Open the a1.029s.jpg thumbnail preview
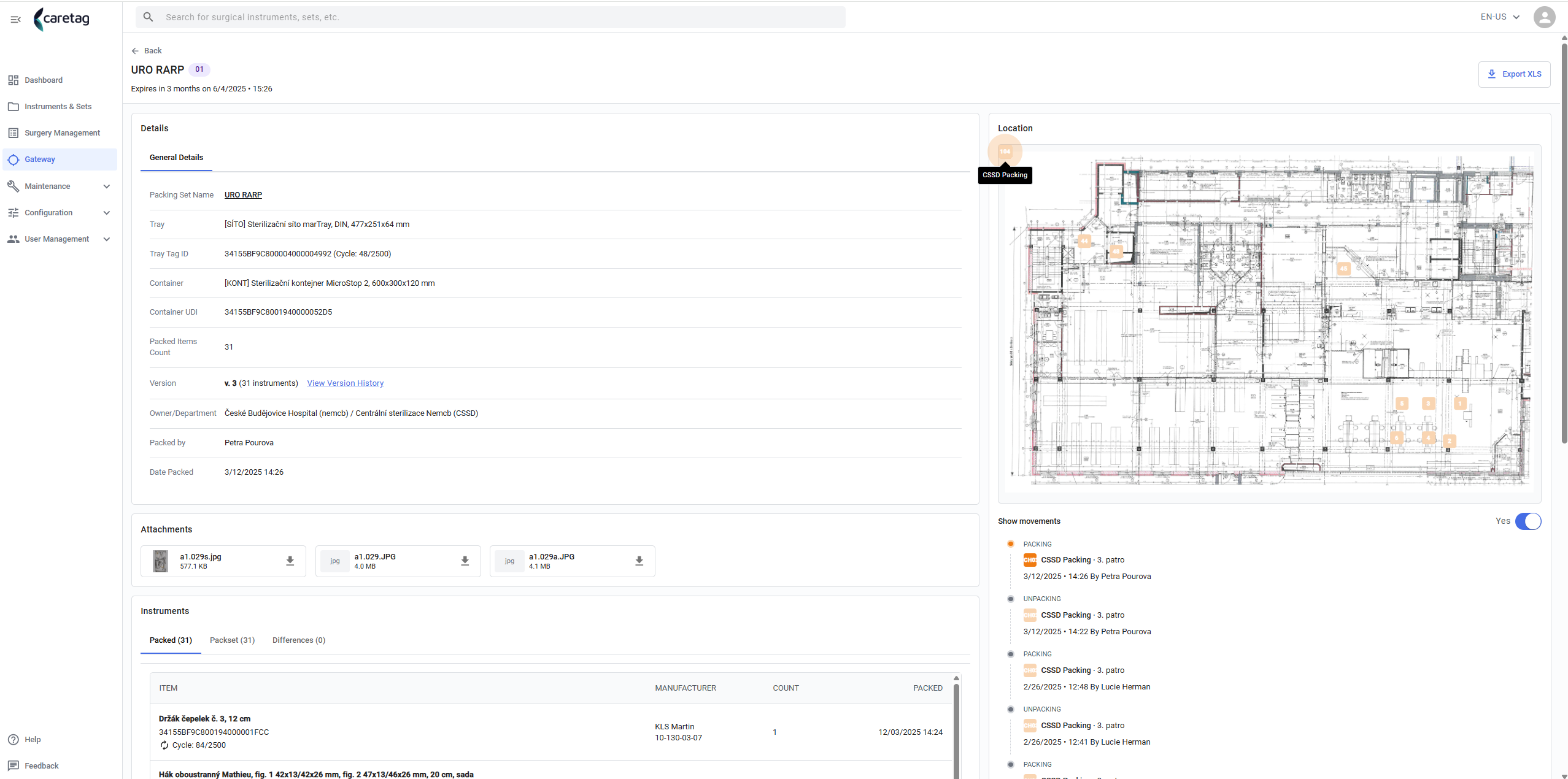The height and width of the screenshot is (779, 1568). (x=160, y=561)
